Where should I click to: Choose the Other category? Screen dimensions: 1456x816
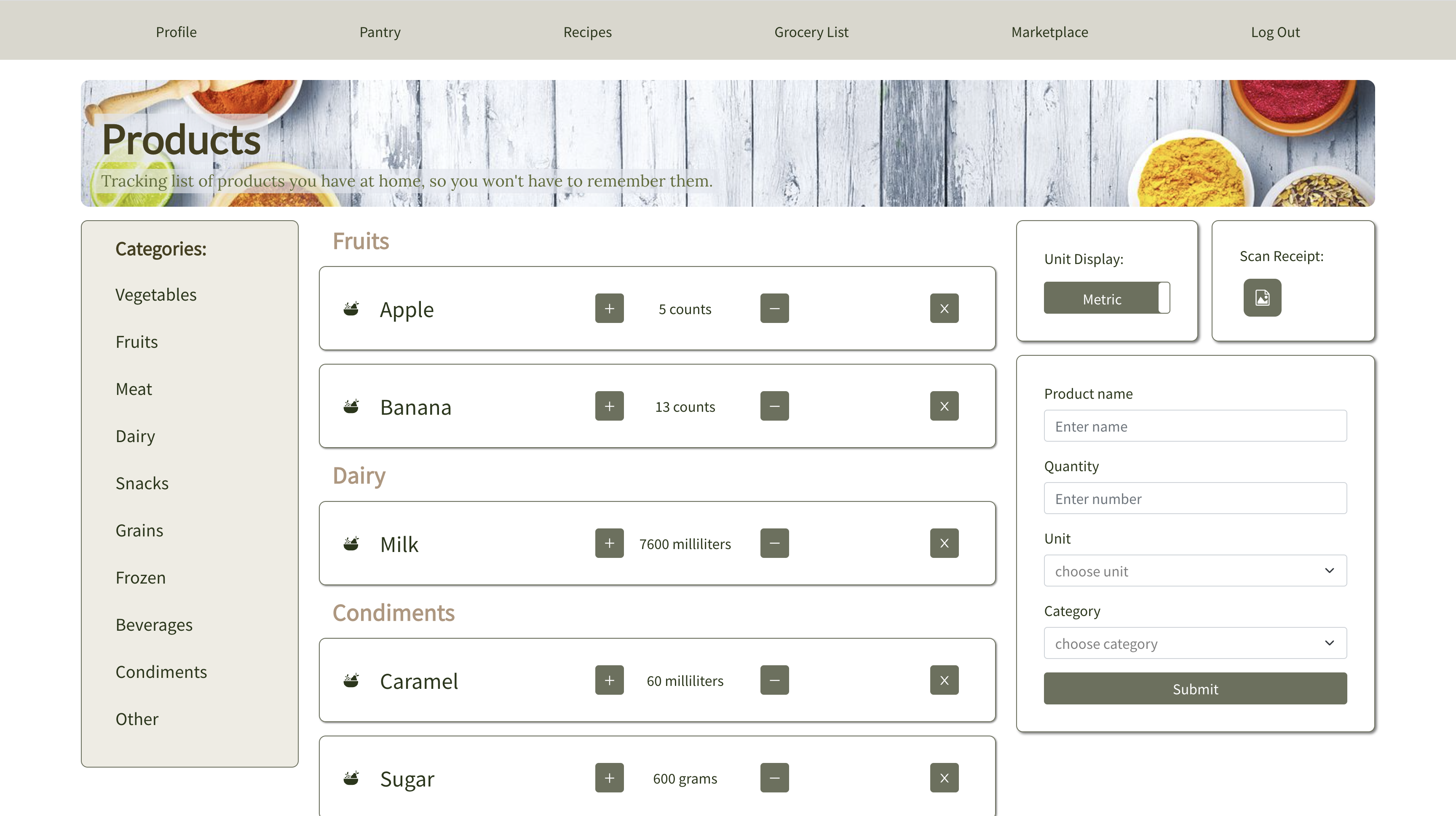tap(137, 720)
